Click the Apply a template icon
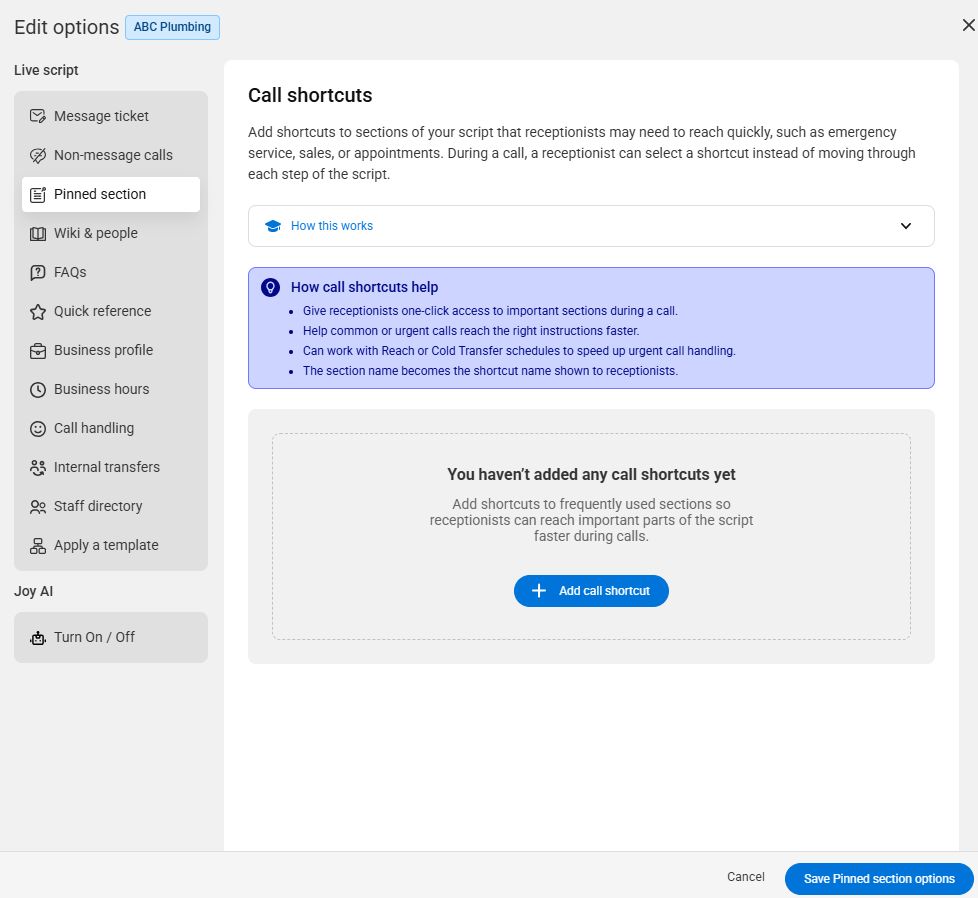 (x=37, y=545)
